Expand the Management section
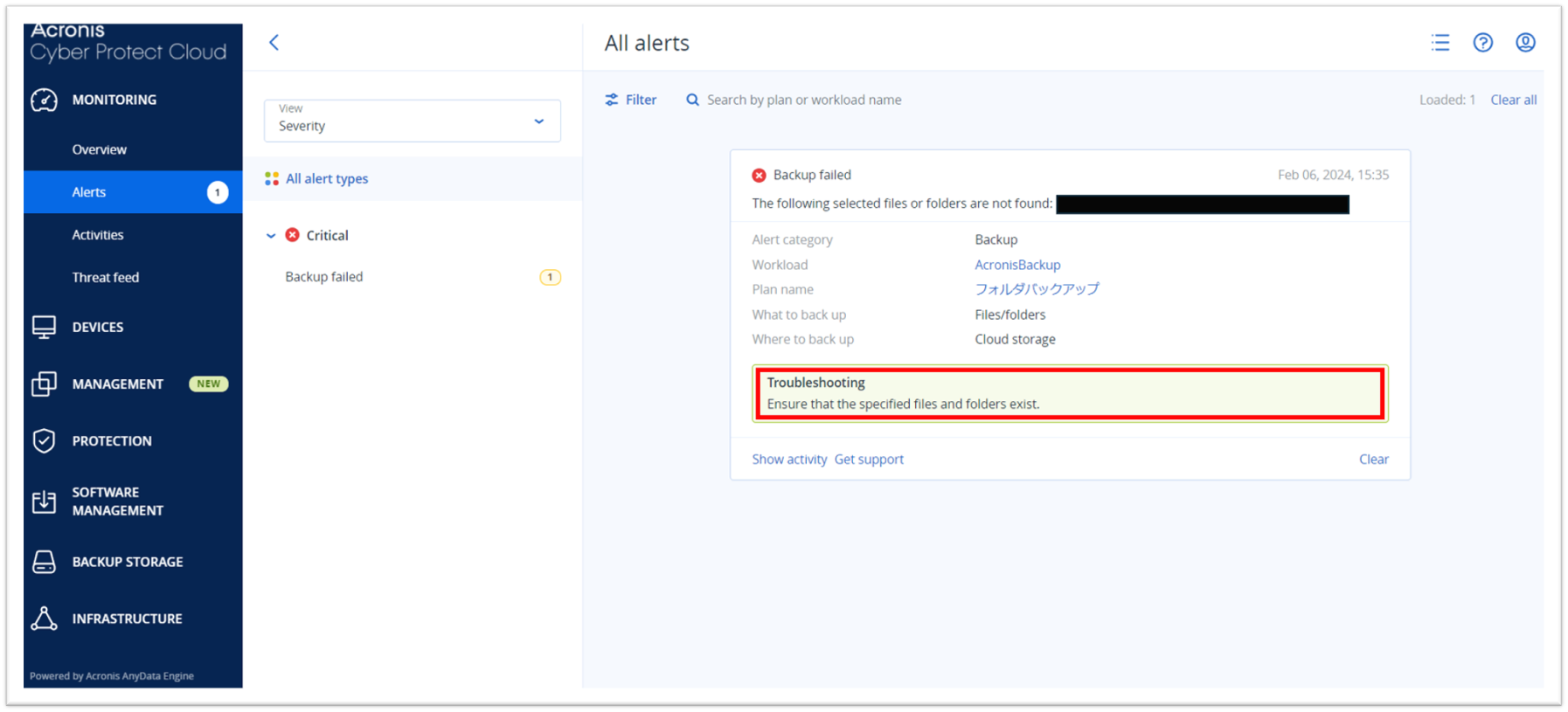The width and height of the screenshot is (1568, 712). point(117,384)
